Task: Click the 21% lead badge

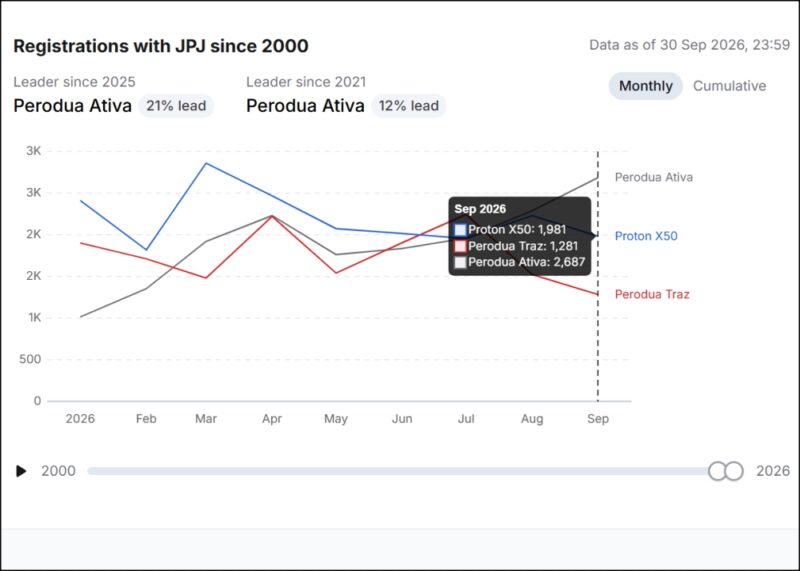Action: (176, 106)
